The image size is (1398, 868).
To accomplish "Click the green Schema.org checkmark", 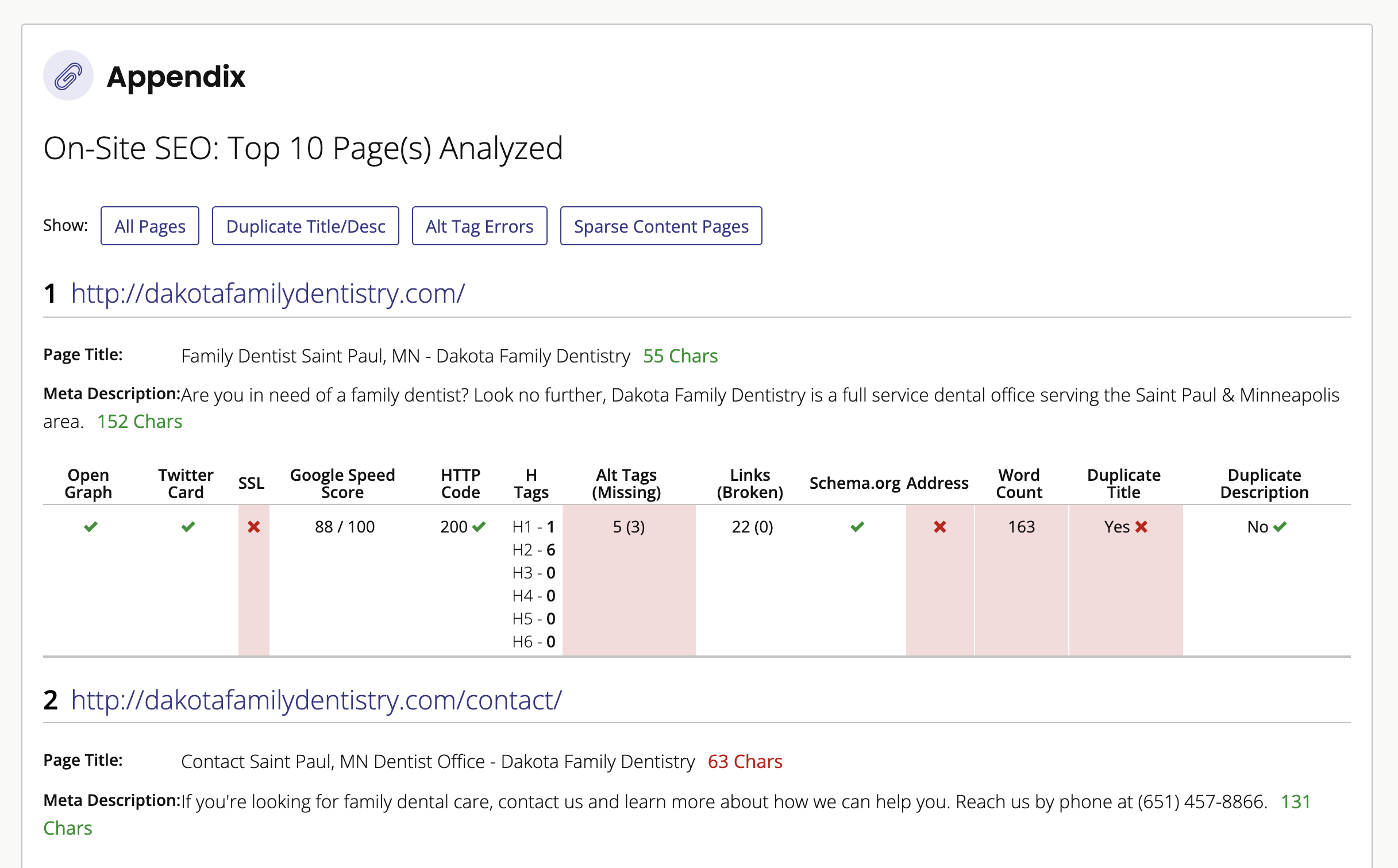I will click(x=857, y=526).
